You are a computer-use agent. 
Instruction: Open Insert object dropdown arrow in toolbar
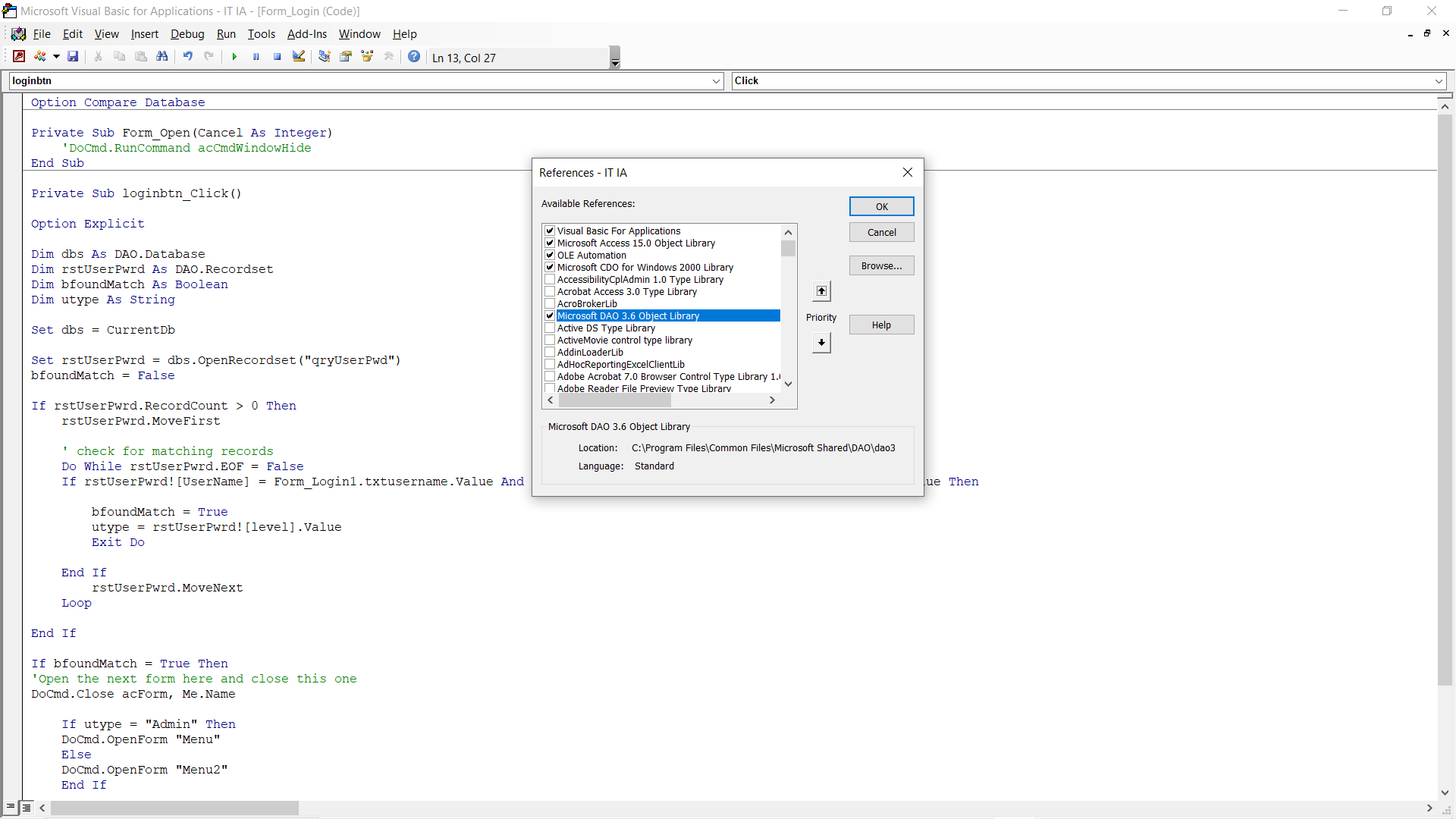tap(56, 57)
